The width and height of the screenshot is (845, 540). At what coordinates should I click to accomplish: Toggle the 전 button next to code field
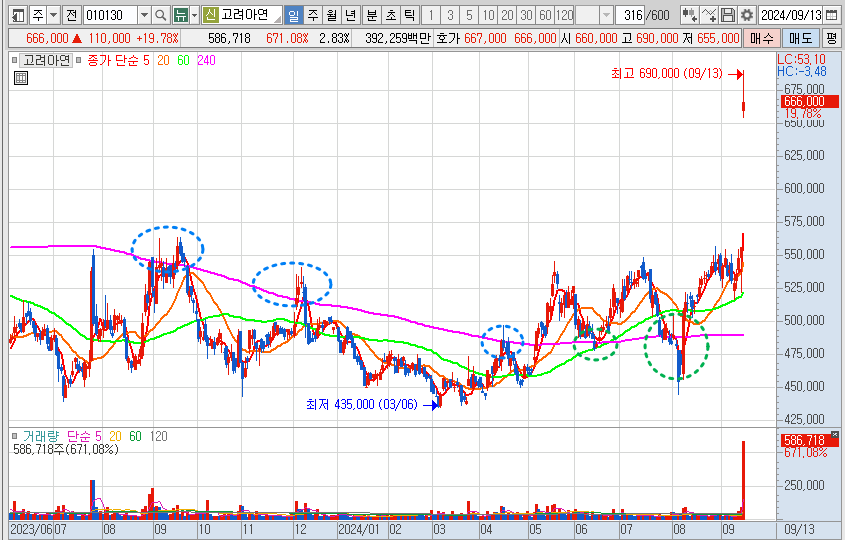click(x=71, y=15)
